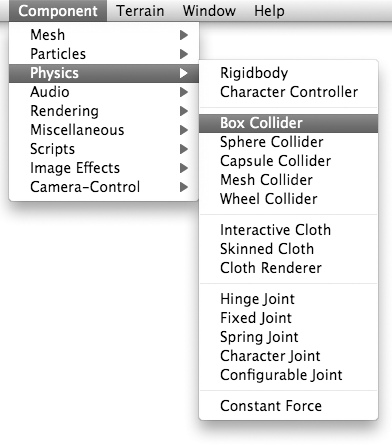This screenshot has height=447, width=392.
Task: Add a Wheel Collider
Action: point(289,199)
